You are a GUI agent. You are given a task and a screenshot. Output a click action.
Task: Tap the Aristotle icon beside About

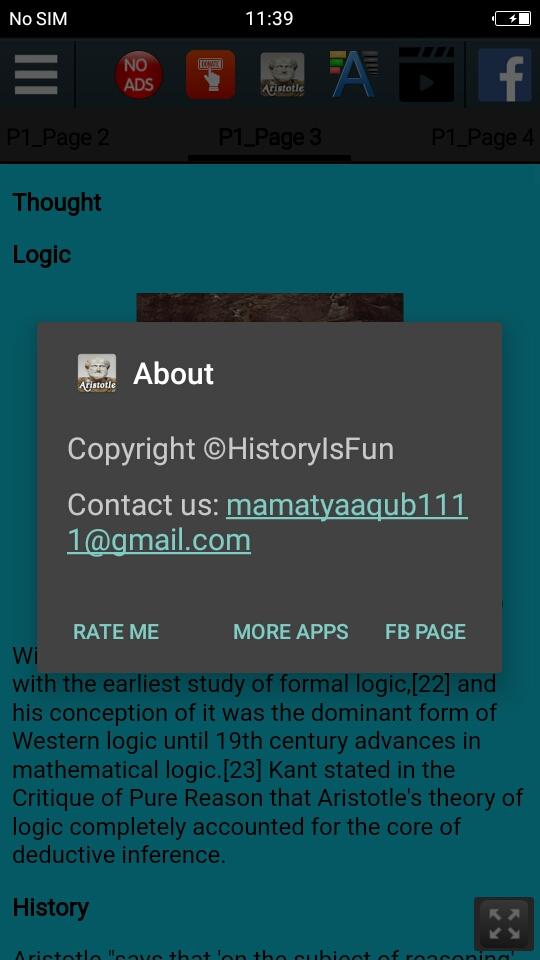pyautogui.click(x=97, y=373)
